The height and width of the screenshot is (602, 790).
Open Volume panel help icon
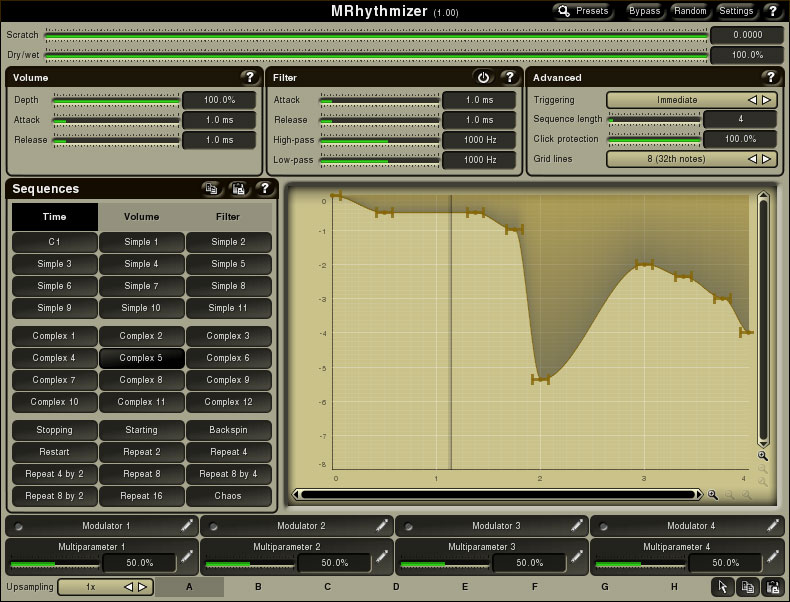click(x=249, y=77)
